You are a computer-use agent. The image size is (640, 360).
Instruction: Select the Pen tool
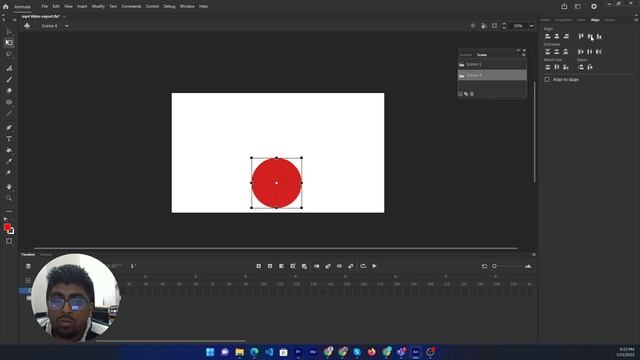[9, 127]
